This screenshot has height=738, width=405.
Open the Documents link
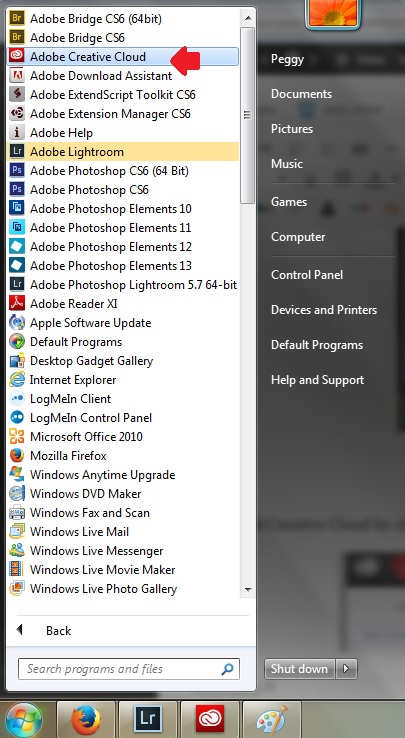click(301, 94)
